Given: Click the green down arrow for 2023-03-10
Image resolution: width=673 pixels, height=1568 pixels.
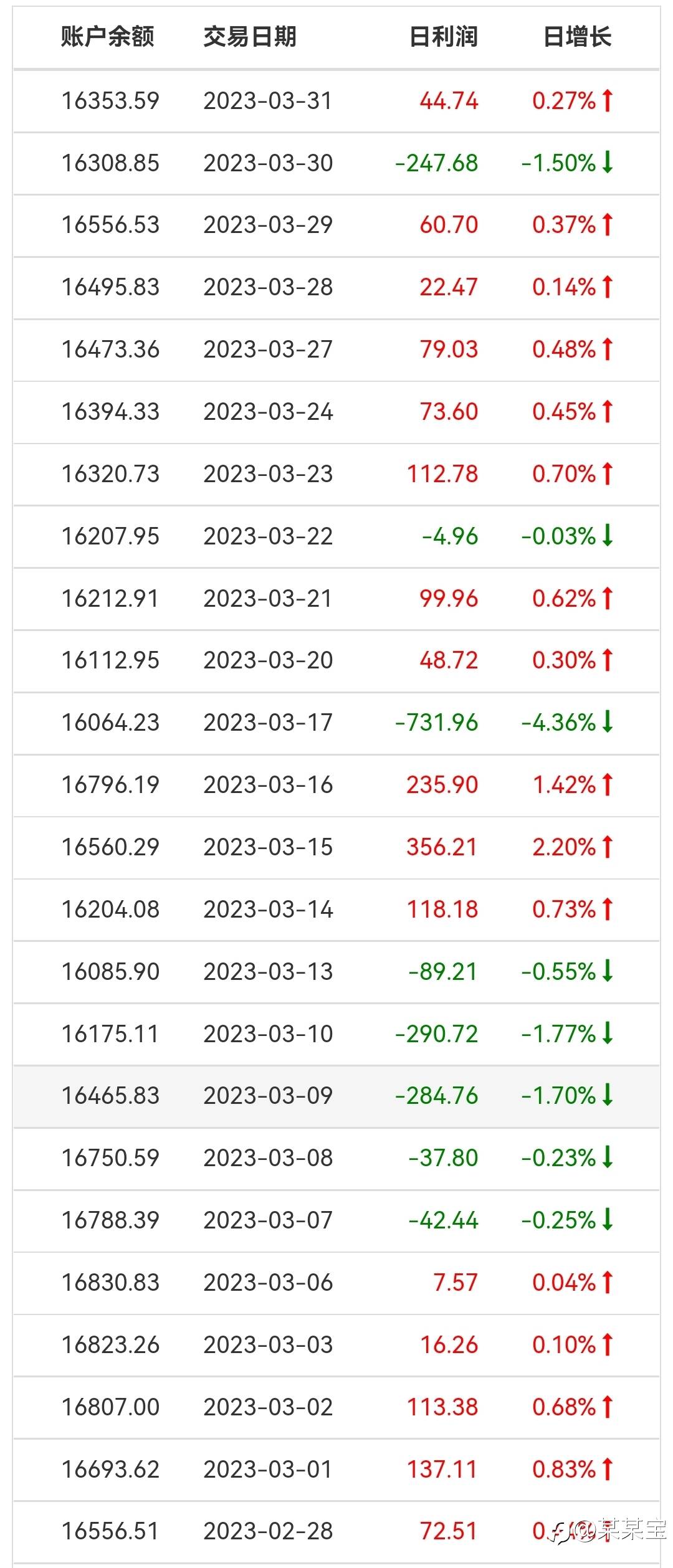Looking at the screenshot, I should tap(608, 1033).
